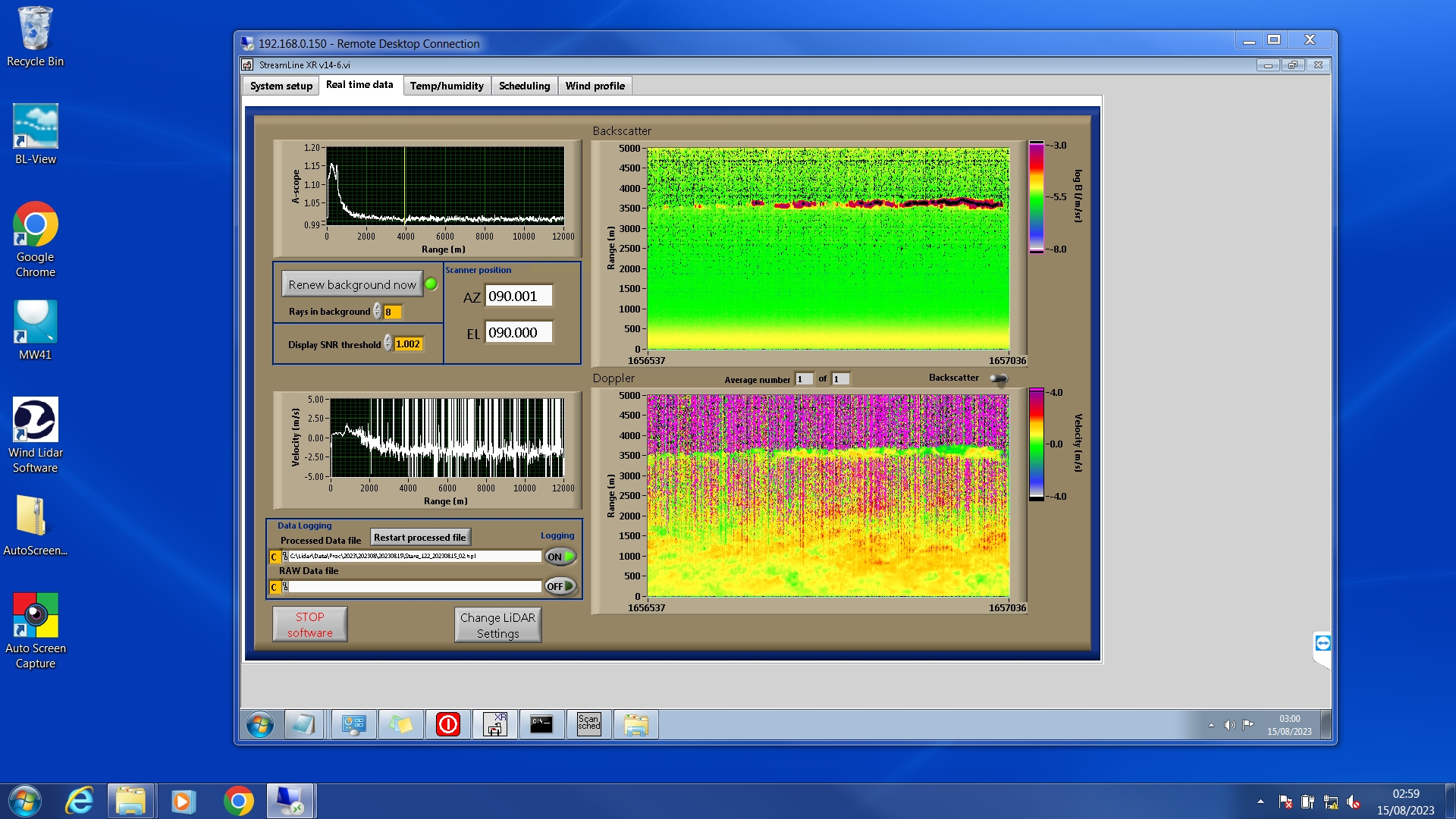This screenshot has width=1456, height=819.
Task: Open Sticky Notes in remote taskbar
Action: pos(401,724)
